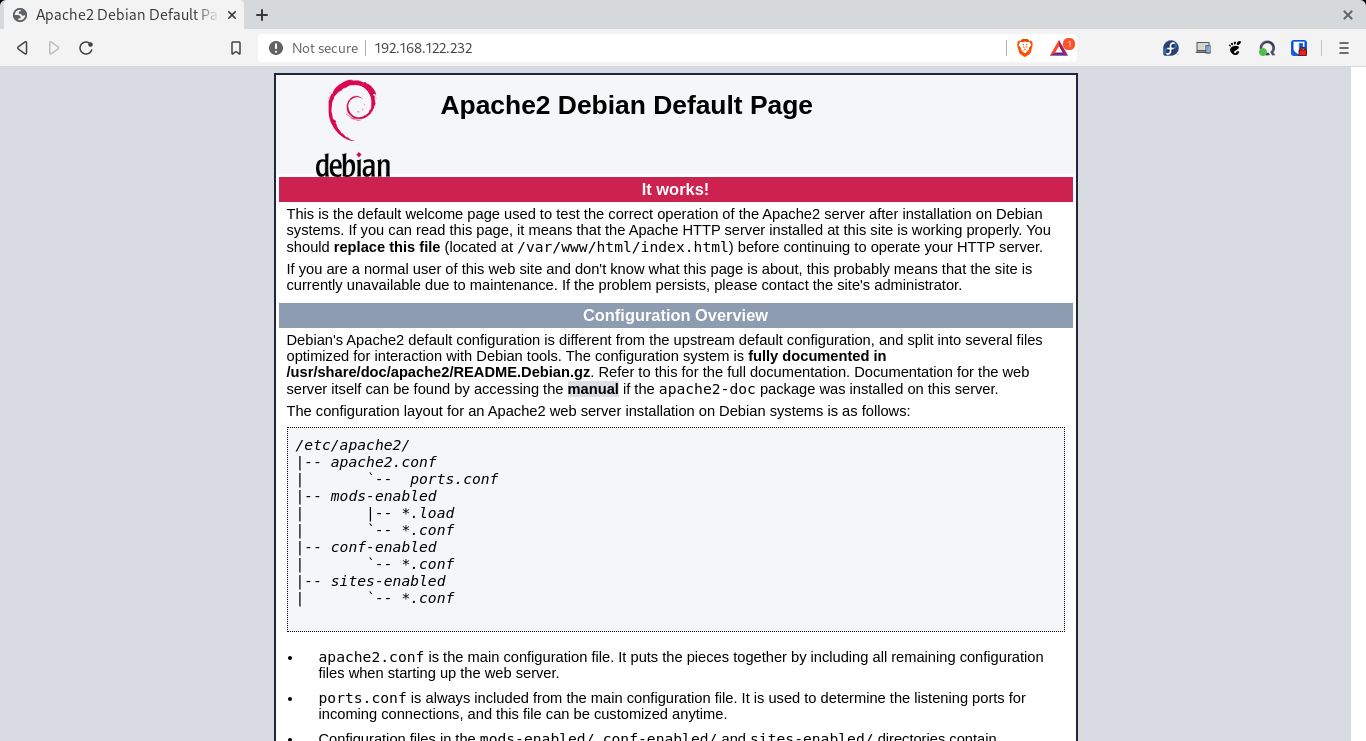Click the globe favicon on the tab

pyautogui.click(x=19, y=15)
